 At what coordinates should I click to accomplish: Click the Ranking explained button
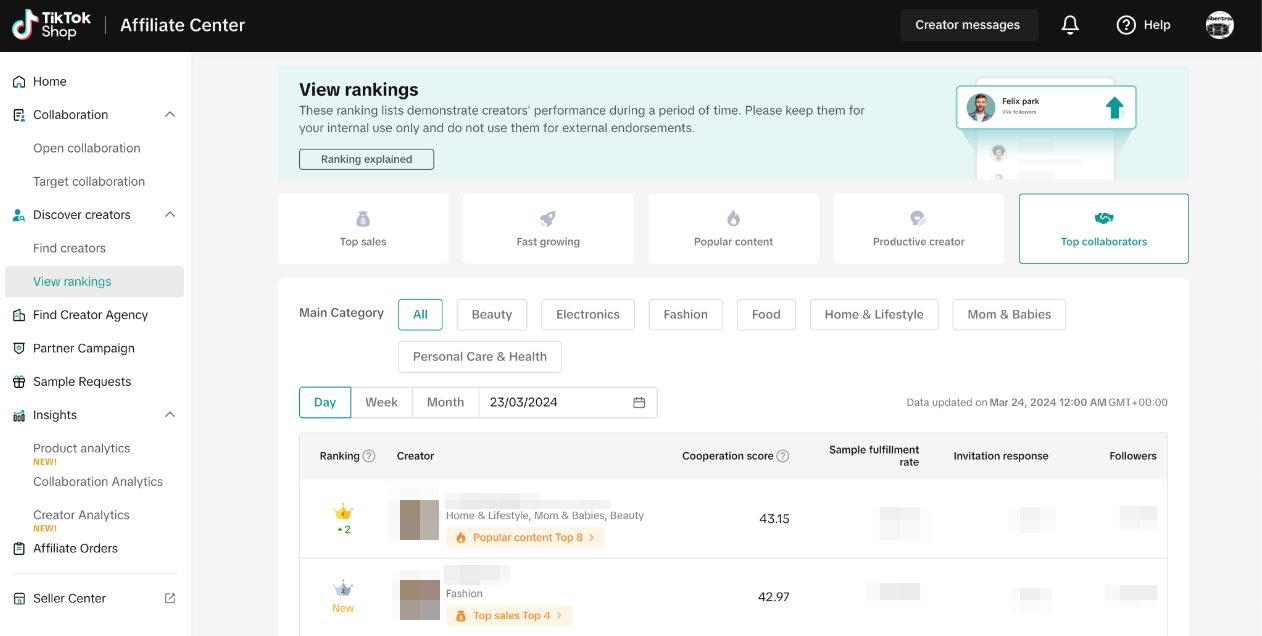tap(366, 159)
